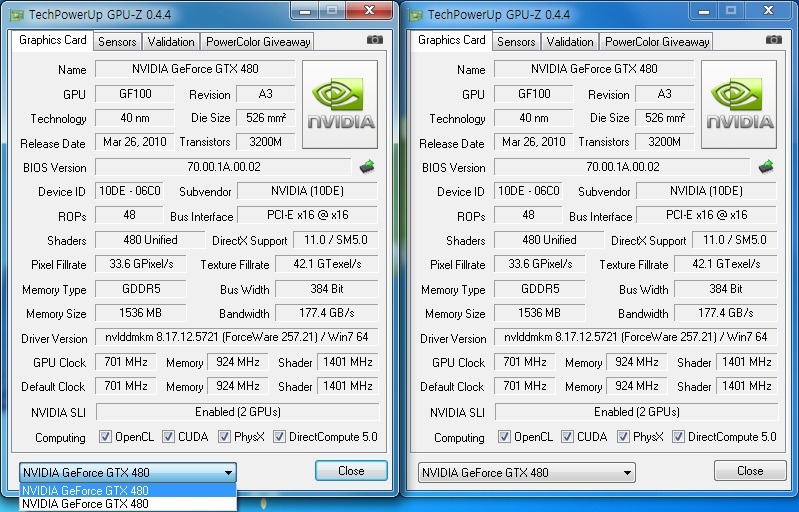799x512 pixels.
Task: Click GPU value GF100 in left window
Action: [135, 94]
